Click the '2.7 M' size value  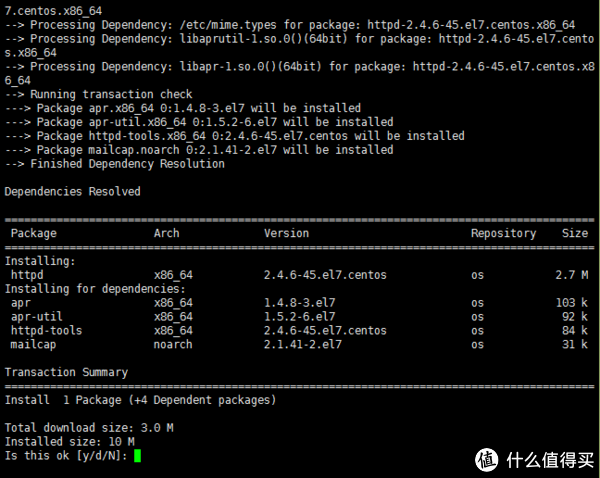coord(572,275)
